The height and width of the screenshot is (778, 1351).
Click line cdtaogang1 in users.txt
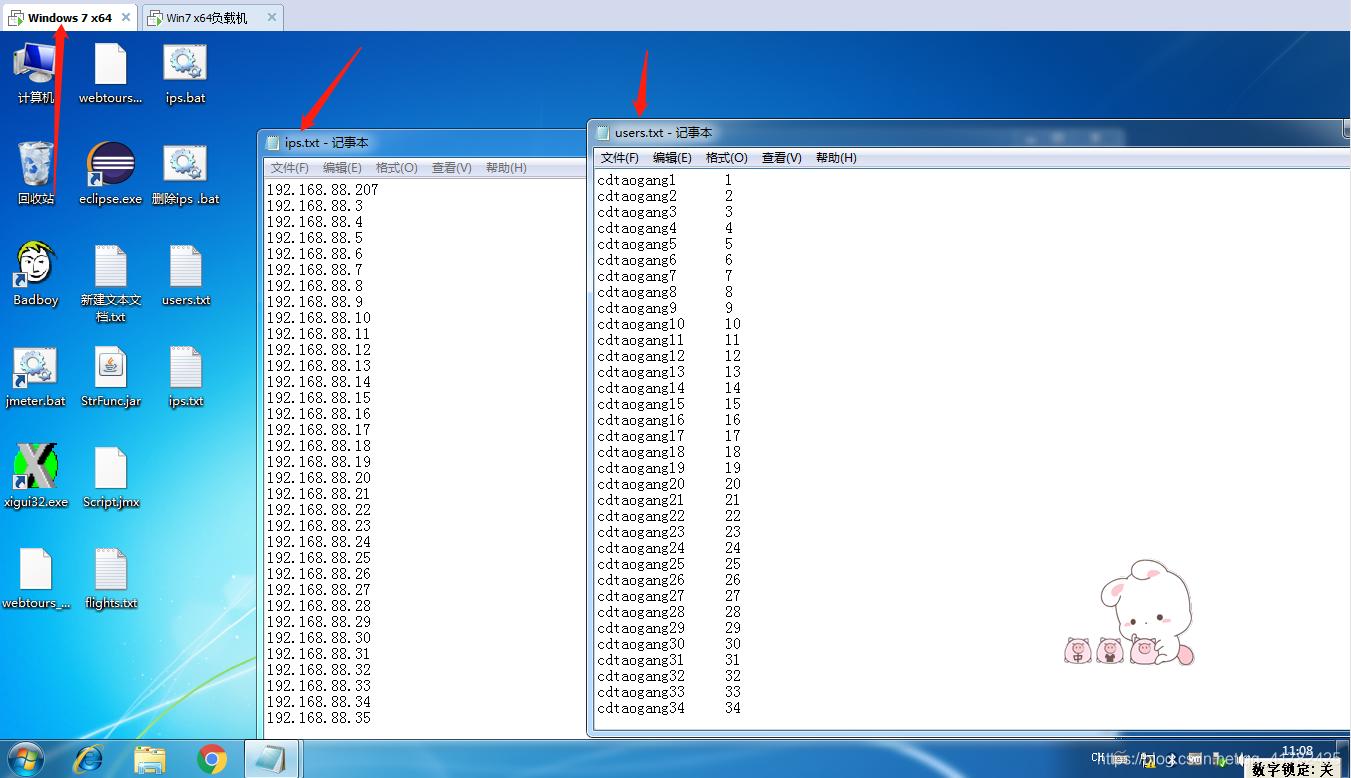pyautogui.click(x=636, y=180)
